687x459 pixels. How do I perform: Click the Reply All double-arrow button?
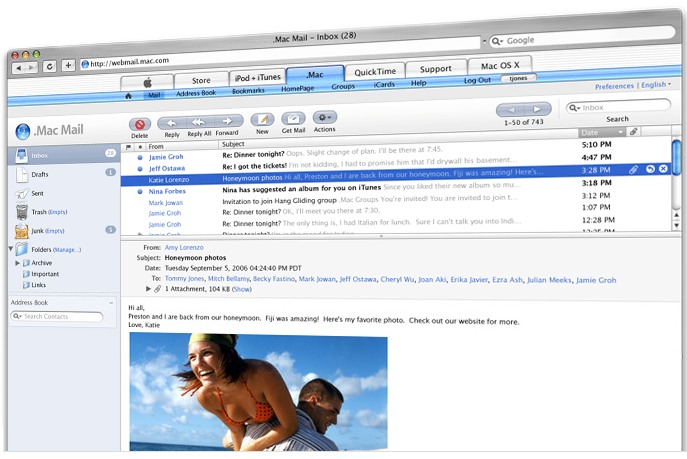click(x=199, y=122)
